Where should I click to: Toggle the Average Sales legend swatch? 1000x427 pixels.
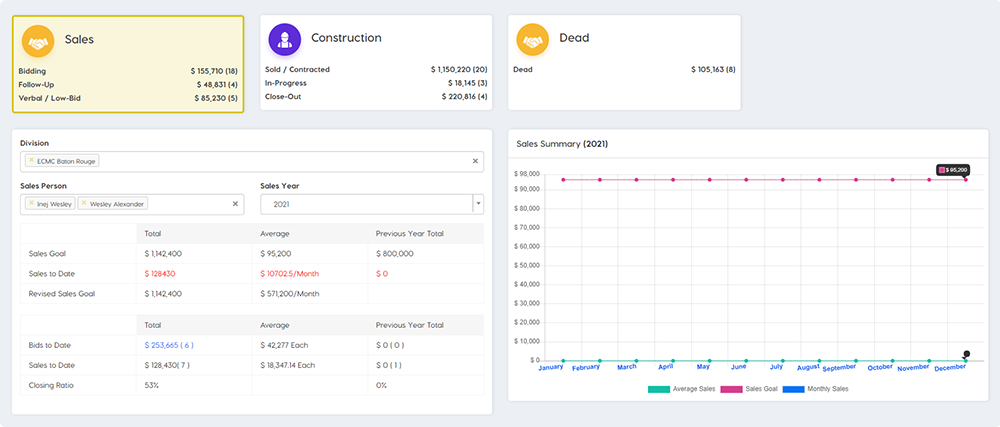[x=659, y=389]
